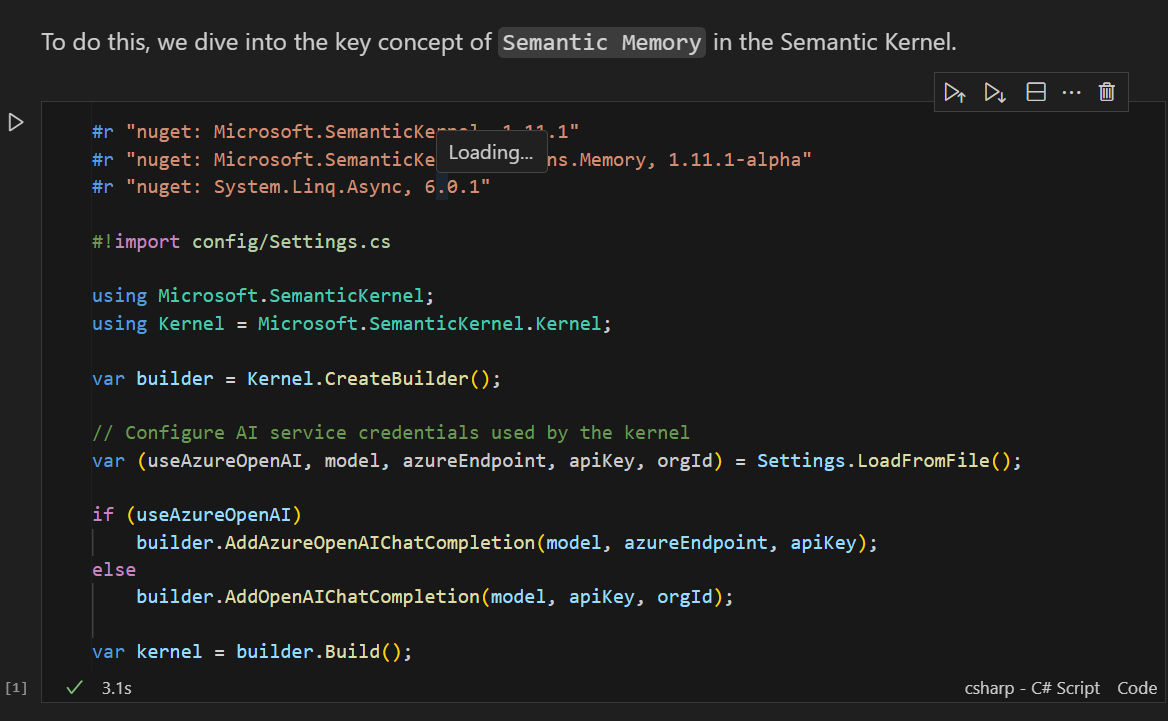Split the cell using the toolbar icon
Viewport: 1168px width, 721px height.
[1036, 92]
